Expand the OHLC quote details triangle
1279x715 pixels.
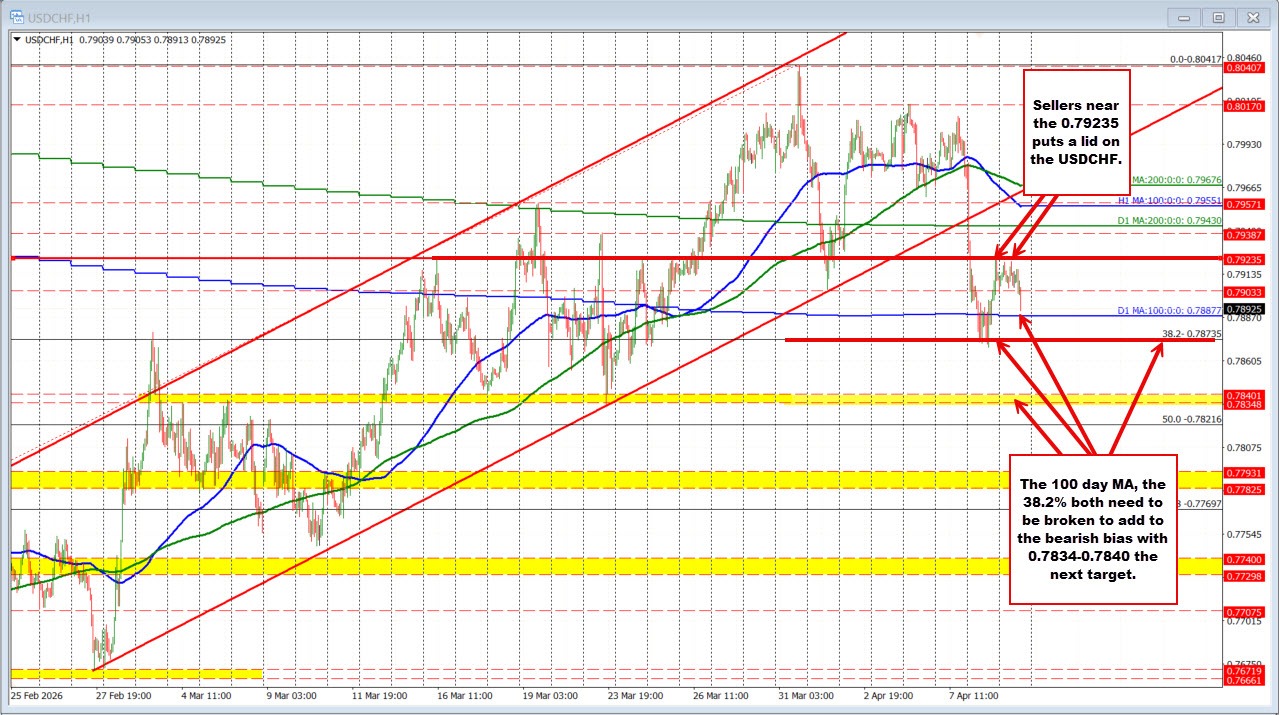click(x=18, y=38)
